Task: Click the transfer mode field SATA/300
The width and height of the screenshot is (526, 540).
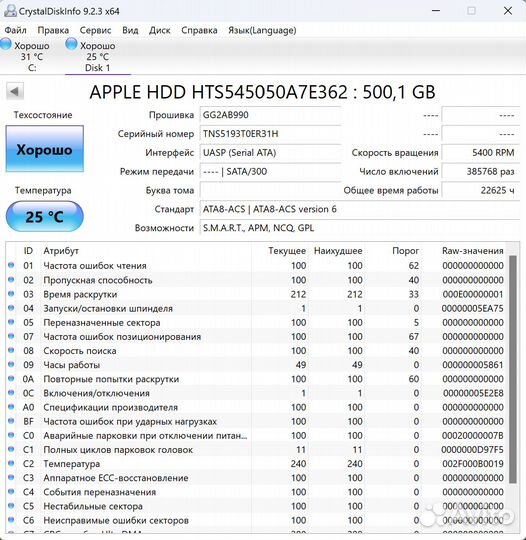Action: coord(270,172)
